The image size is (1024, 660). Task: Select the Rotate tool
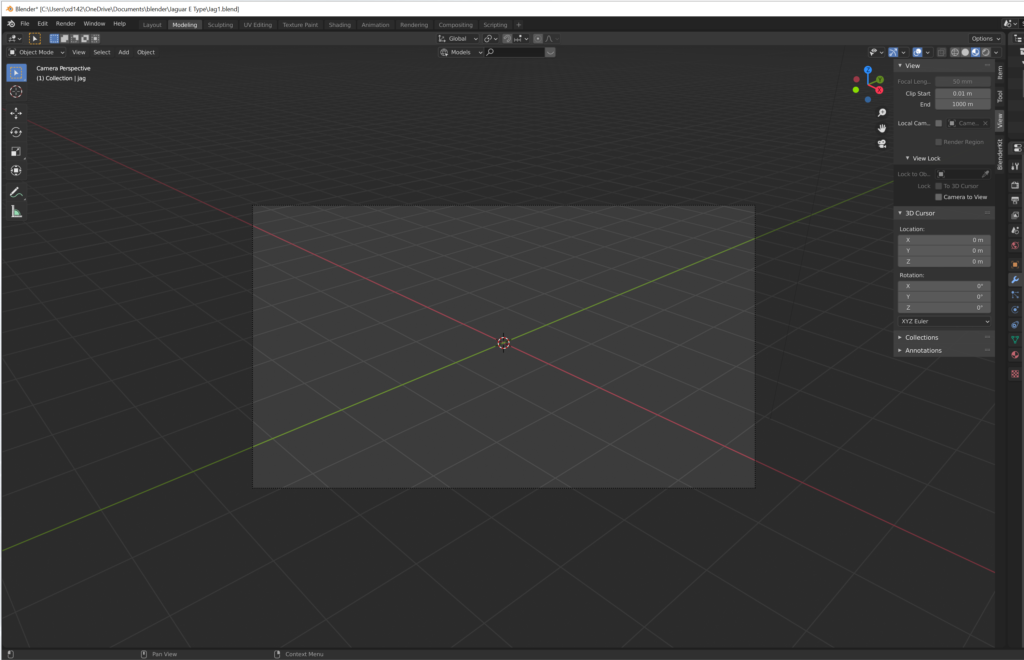click(x=16, y=132)
